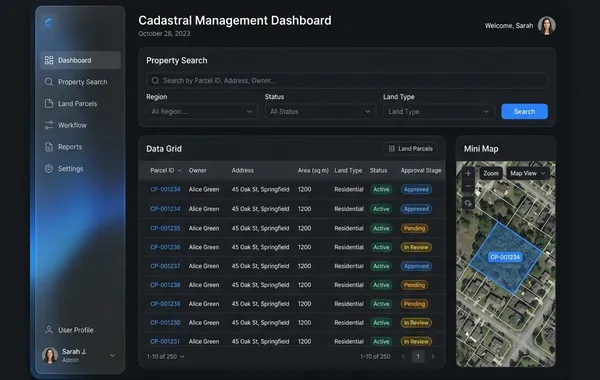Expand the All Region dropdown
The image size is (600, 380).
[202, 111]
